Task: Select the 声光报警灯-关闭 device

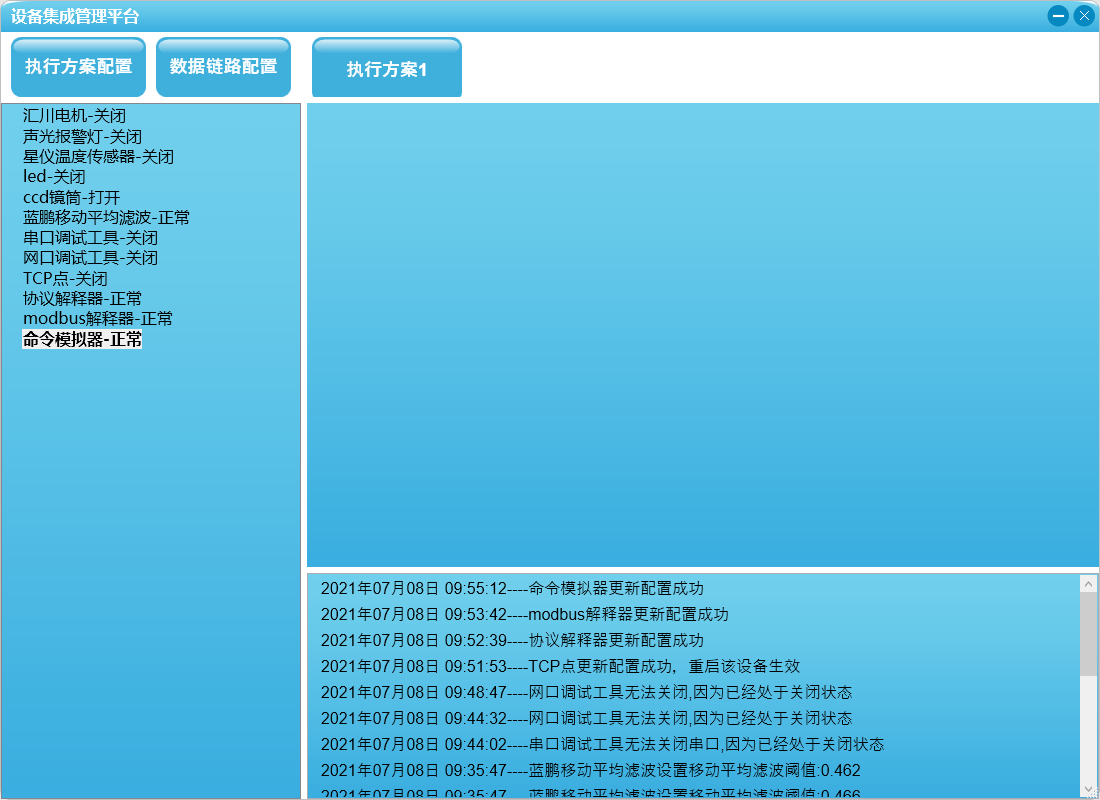Action: click(82, 136)
